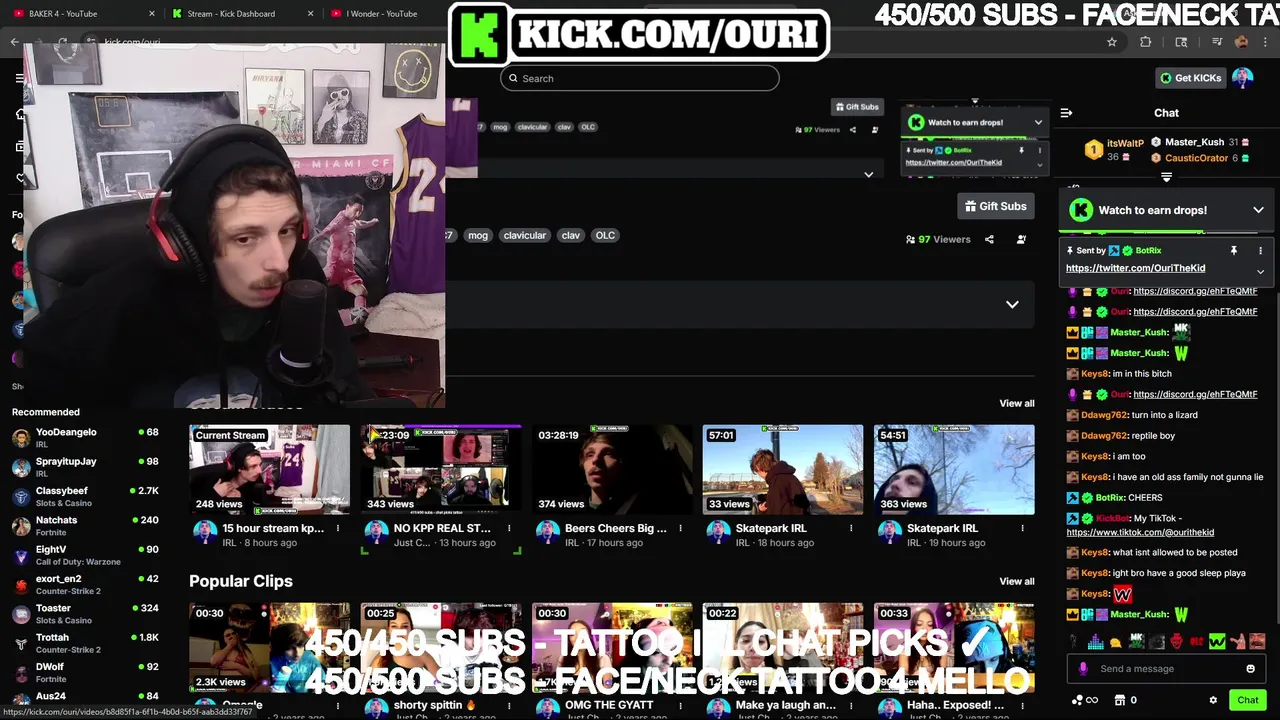Image resolution: width=1280 pixels, height=720 pixels.
Task: Open the twitter.com/OuriTheKid link
Action: coord(1135,268)
